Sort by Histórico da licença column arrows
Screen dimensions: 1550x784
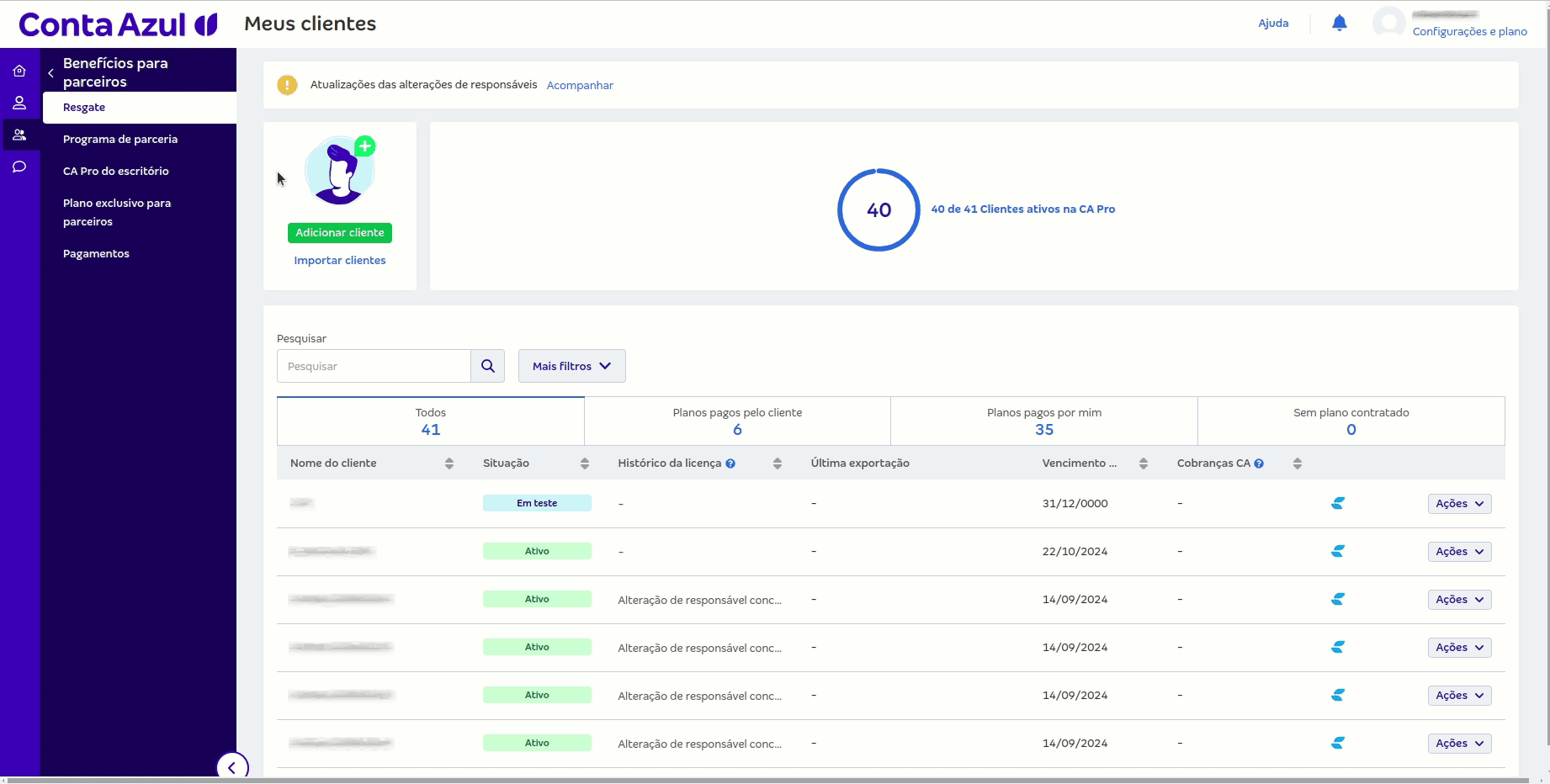[778, 464]
